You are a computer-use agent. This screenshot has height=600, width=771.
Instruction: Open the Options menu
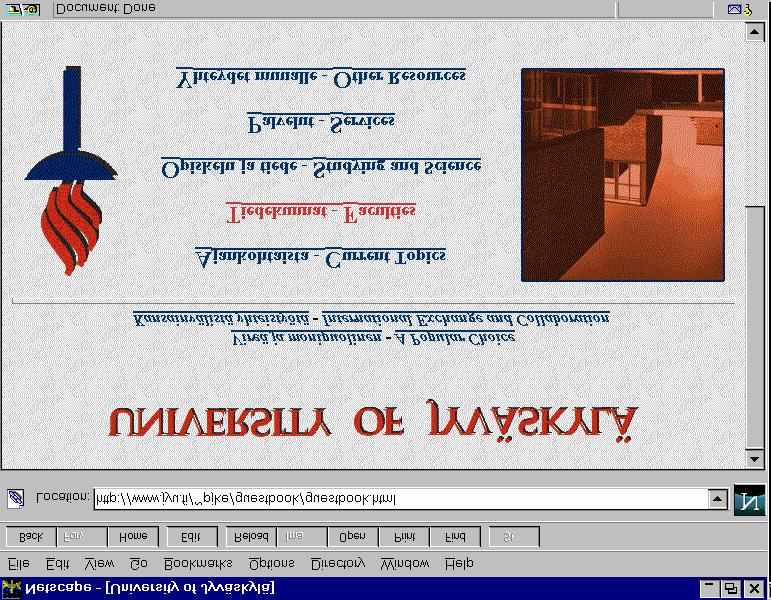click(271, 564)
